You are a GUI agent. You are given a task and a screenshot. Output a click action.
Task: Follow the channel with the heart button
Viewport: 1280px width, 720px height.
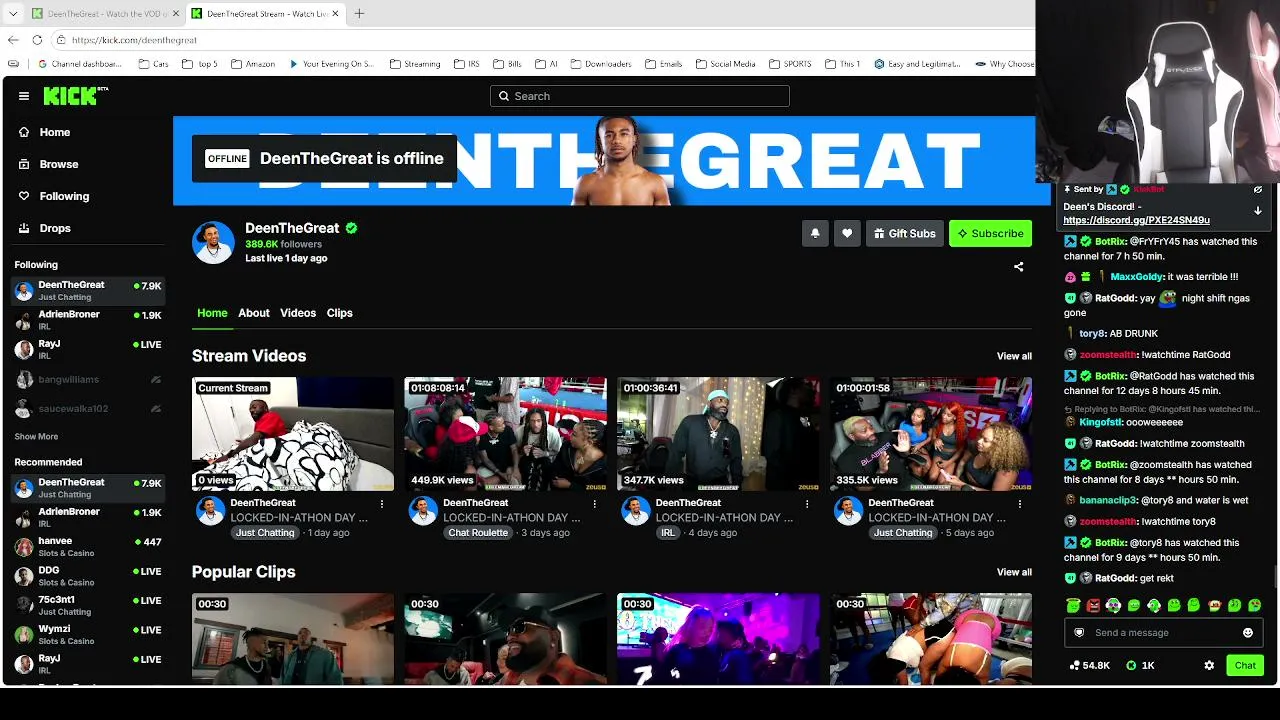tap(847, 233)
